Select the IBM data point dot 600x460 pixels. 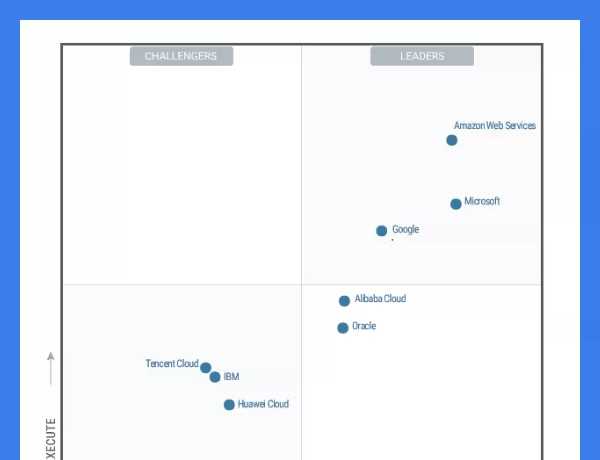pyautogui.click(x=215, y=377)
